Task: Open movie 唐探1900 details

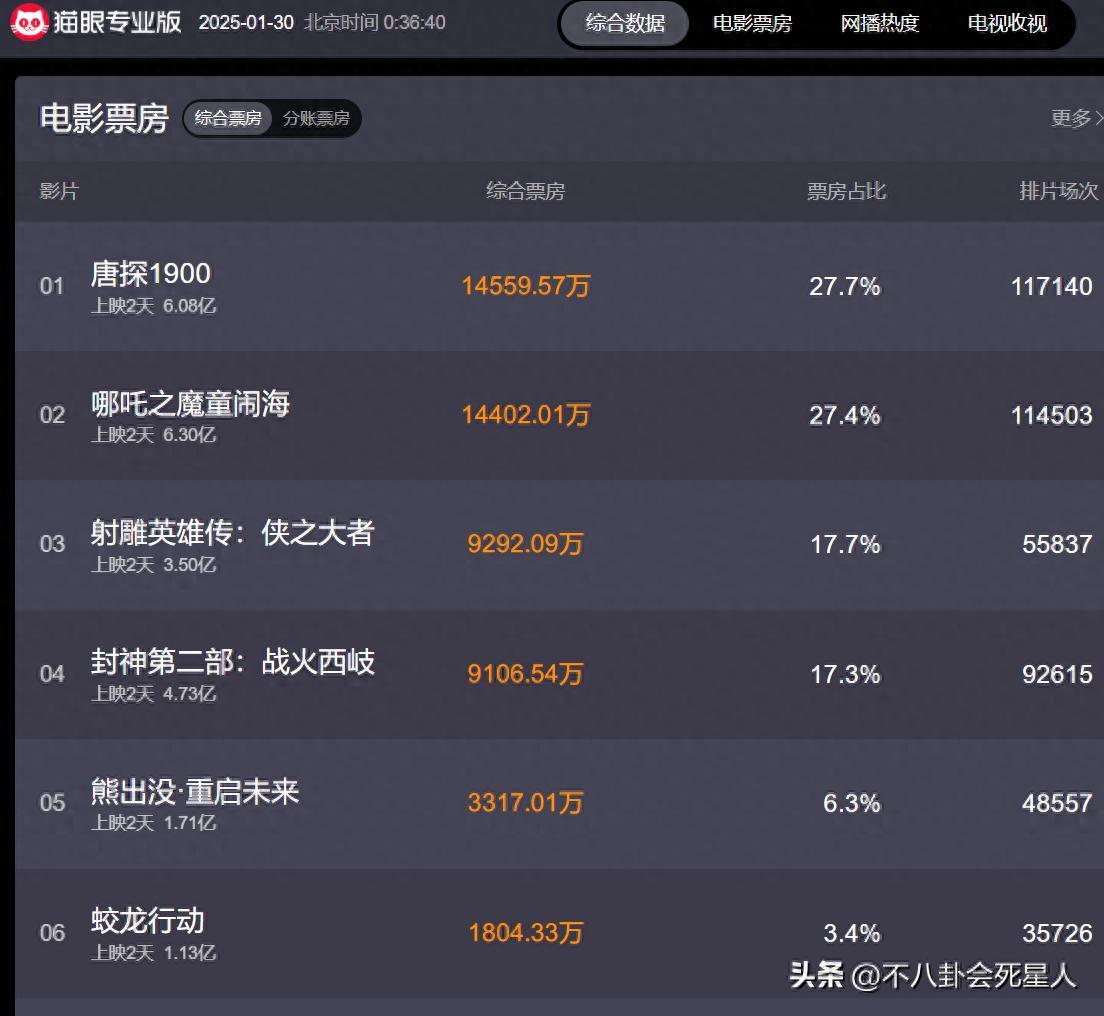Action: click(x=151, y=274)
